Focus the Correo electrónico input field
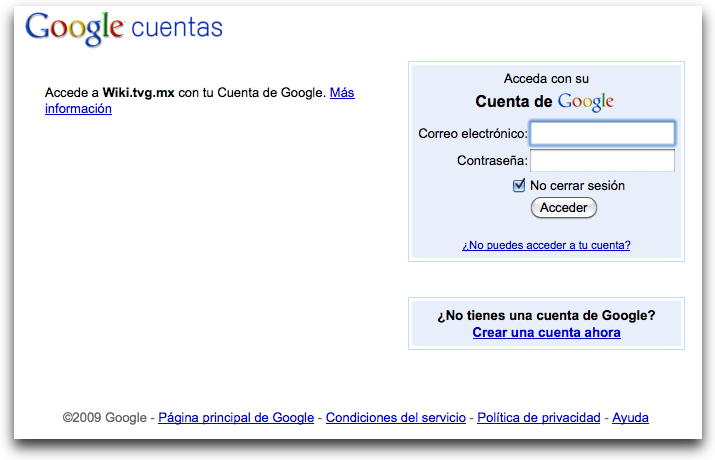Screen dimensions: 715x460 [x=602, y=133]
